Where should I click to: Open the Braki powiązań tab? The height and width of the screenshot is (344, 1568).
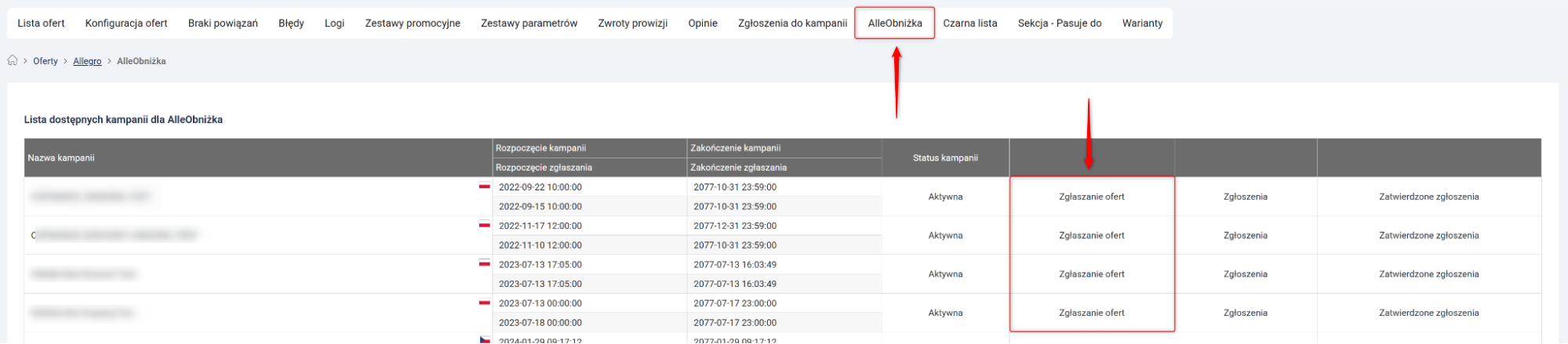pos(223,24)
